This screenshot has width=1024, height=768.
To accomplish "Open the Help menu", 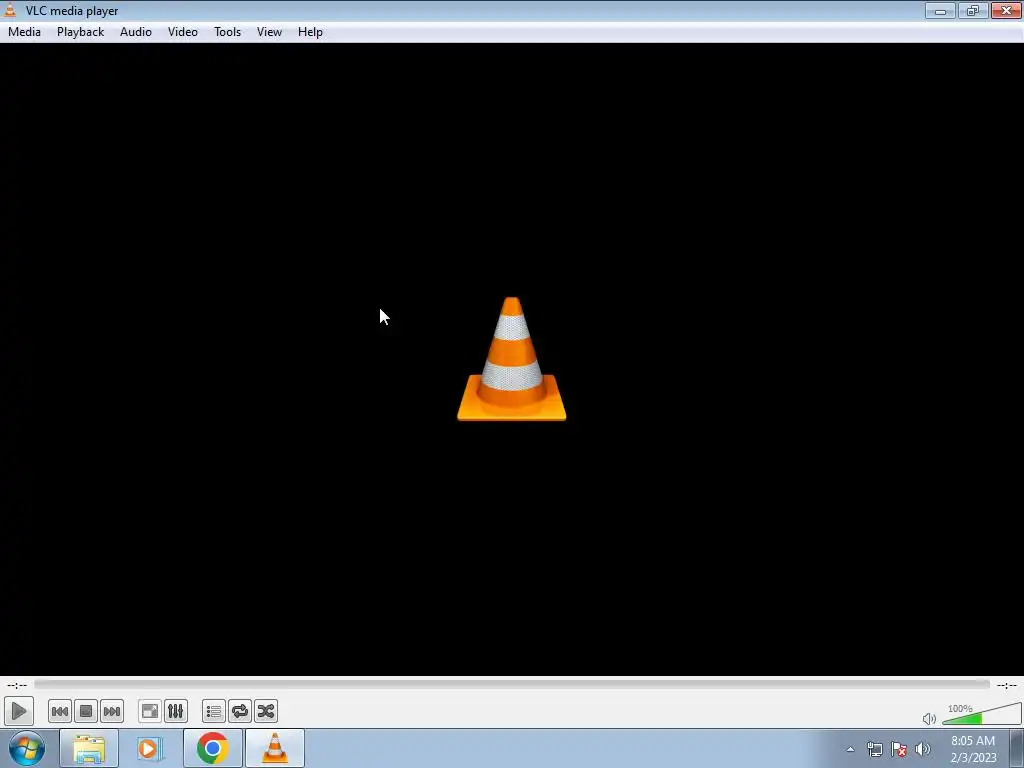I will tap(310, 32).
